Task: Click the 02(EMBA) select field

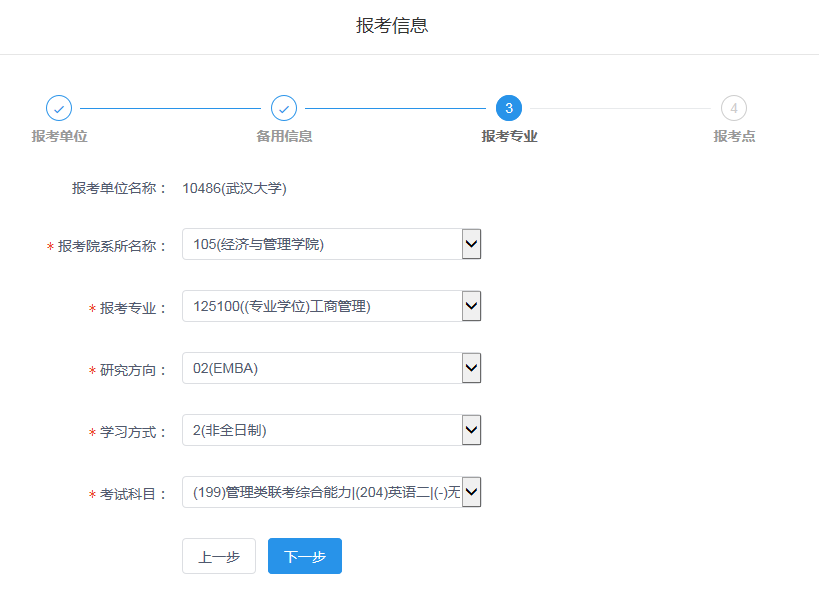Action: (331, 368)
